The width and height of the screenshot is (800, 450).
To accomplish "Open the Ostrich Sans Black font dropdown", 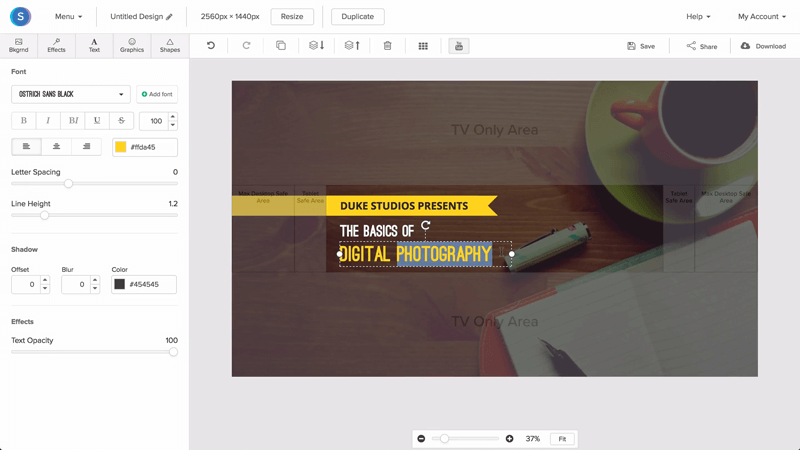I will [71, 94].
